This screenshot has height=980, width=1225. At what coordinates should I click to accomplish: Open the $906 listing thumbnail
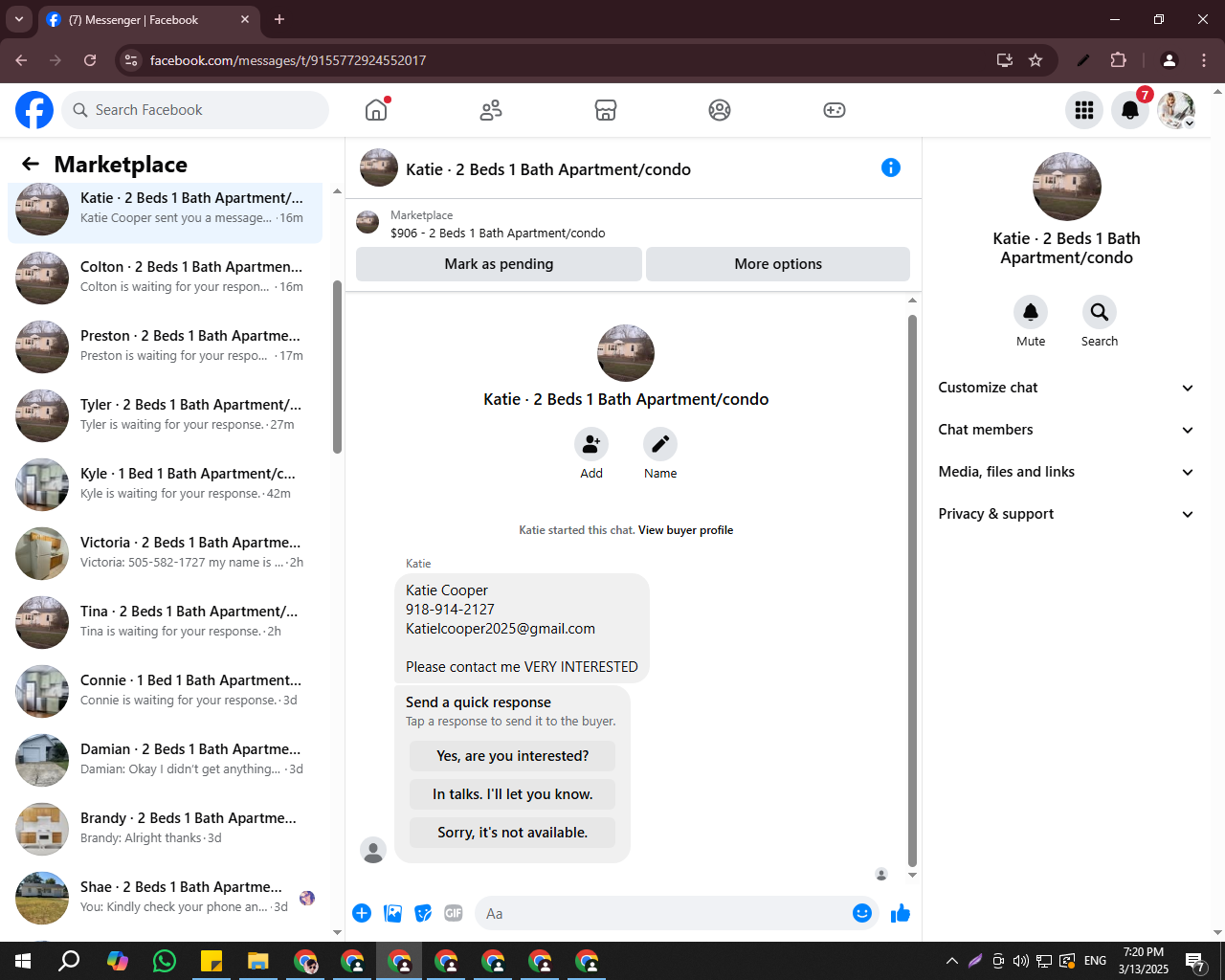367,223
